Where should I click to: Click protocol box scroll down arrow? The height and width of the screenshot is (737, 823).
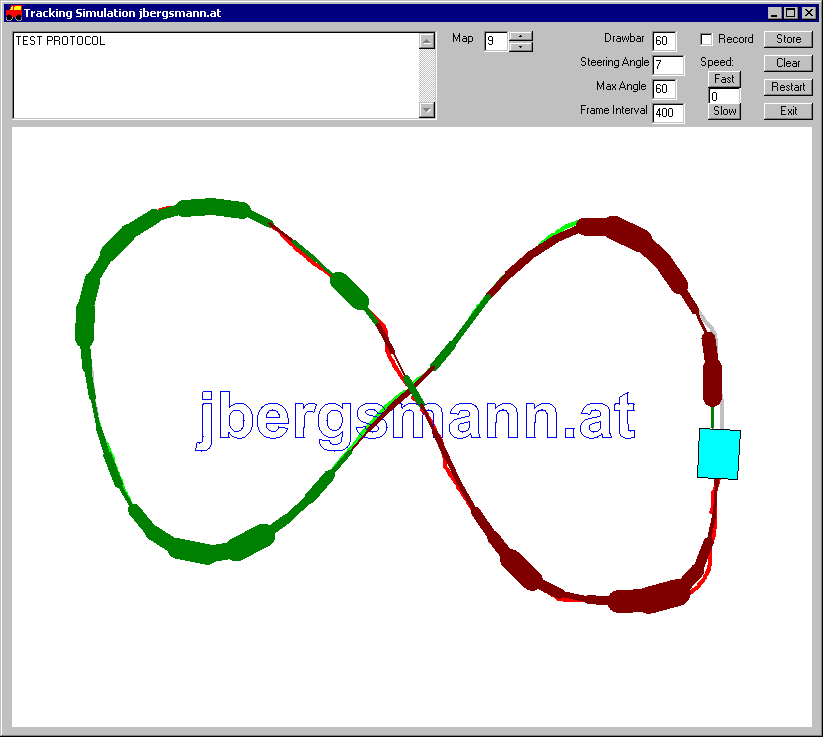427,110
